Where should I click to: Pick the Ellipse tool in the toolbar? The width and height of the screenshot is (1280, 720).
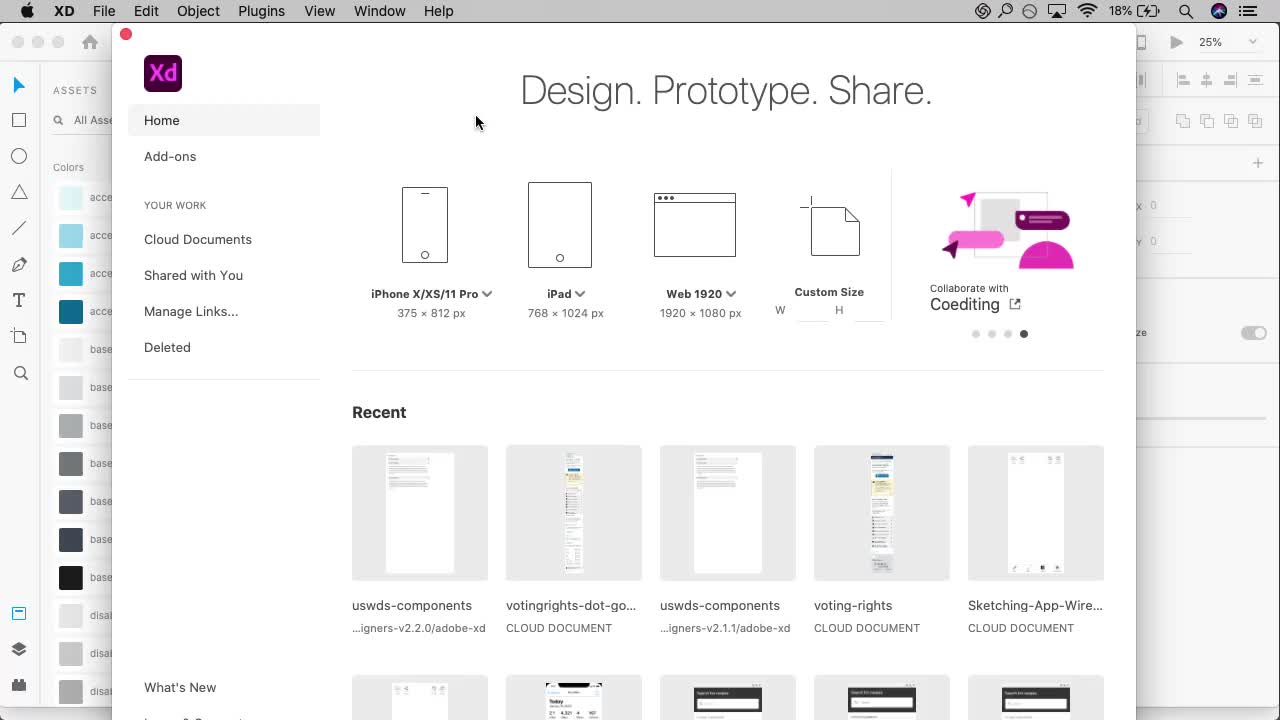(x=19, y=156)
